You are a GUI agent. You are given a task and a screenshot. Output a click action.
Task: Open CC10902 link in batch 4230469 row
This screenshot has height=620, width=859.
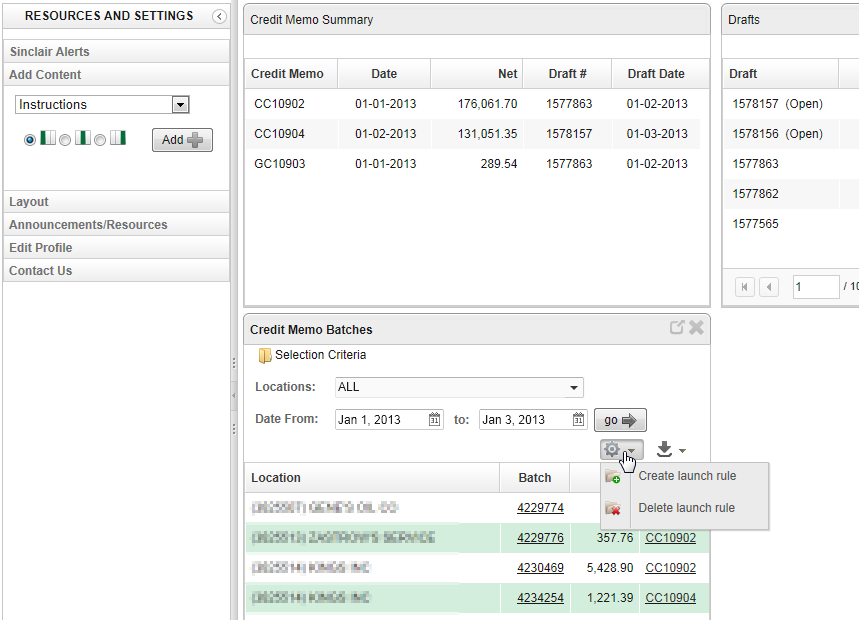pos(671,568)
